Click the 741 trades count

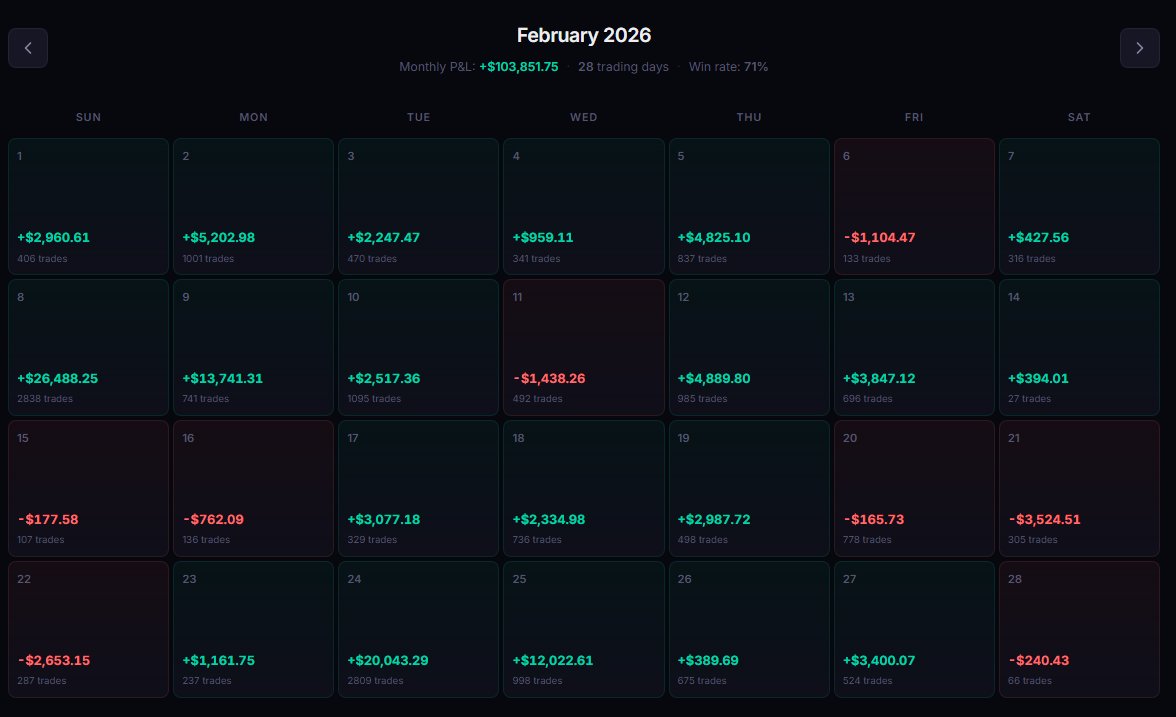pyautogui.click(x=206, y=399)
